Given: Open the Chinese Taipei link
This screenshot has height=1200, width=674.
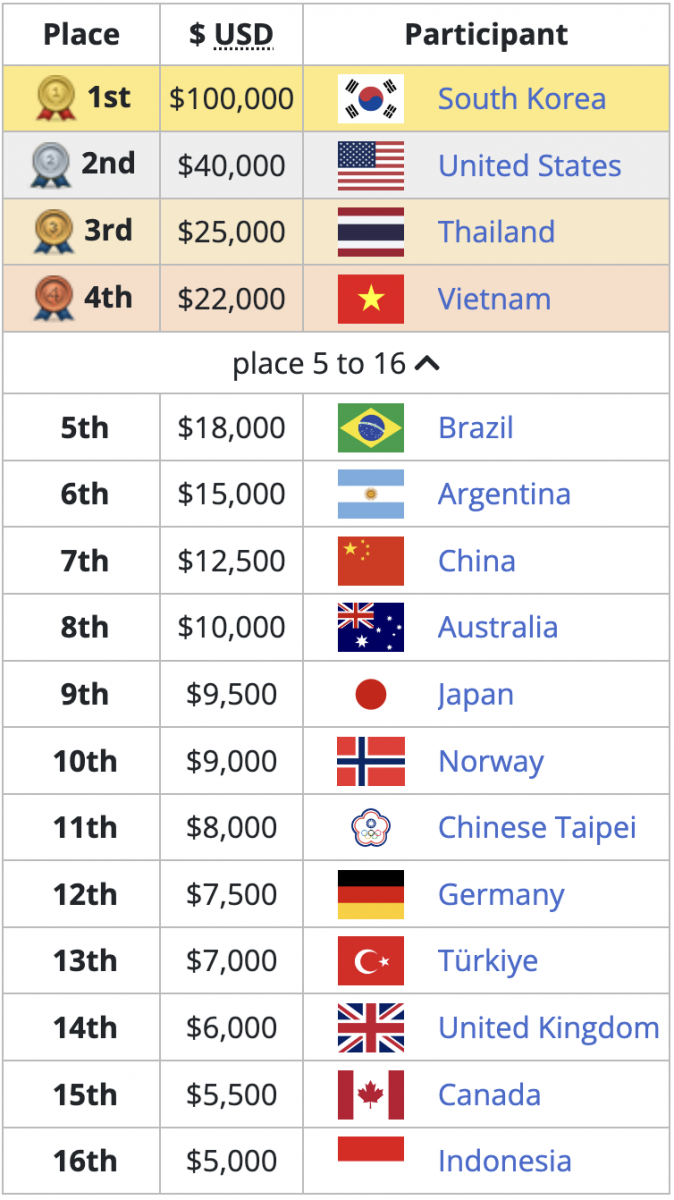Looking at the screenshot, I should click(537, 828).
